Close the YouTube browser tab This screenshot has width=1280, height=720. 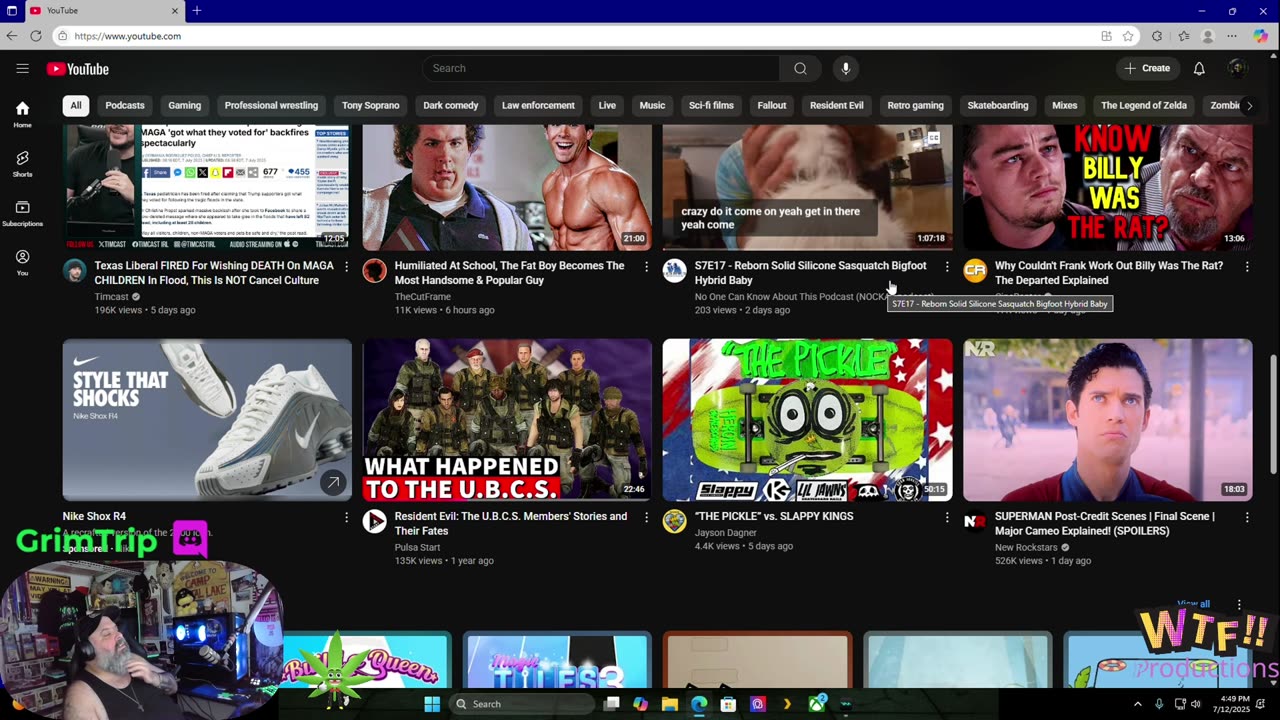tap(175, 11)
